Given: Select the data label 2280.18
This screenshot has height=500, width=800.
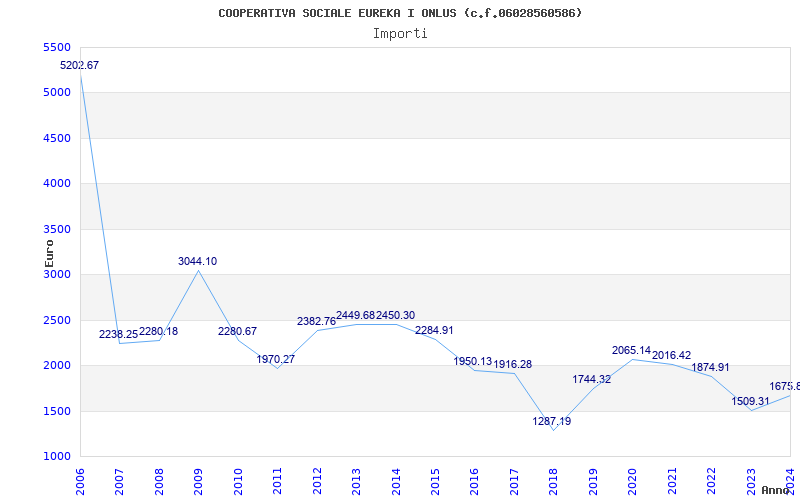Looking at the screenshot, I should (158, 331).
